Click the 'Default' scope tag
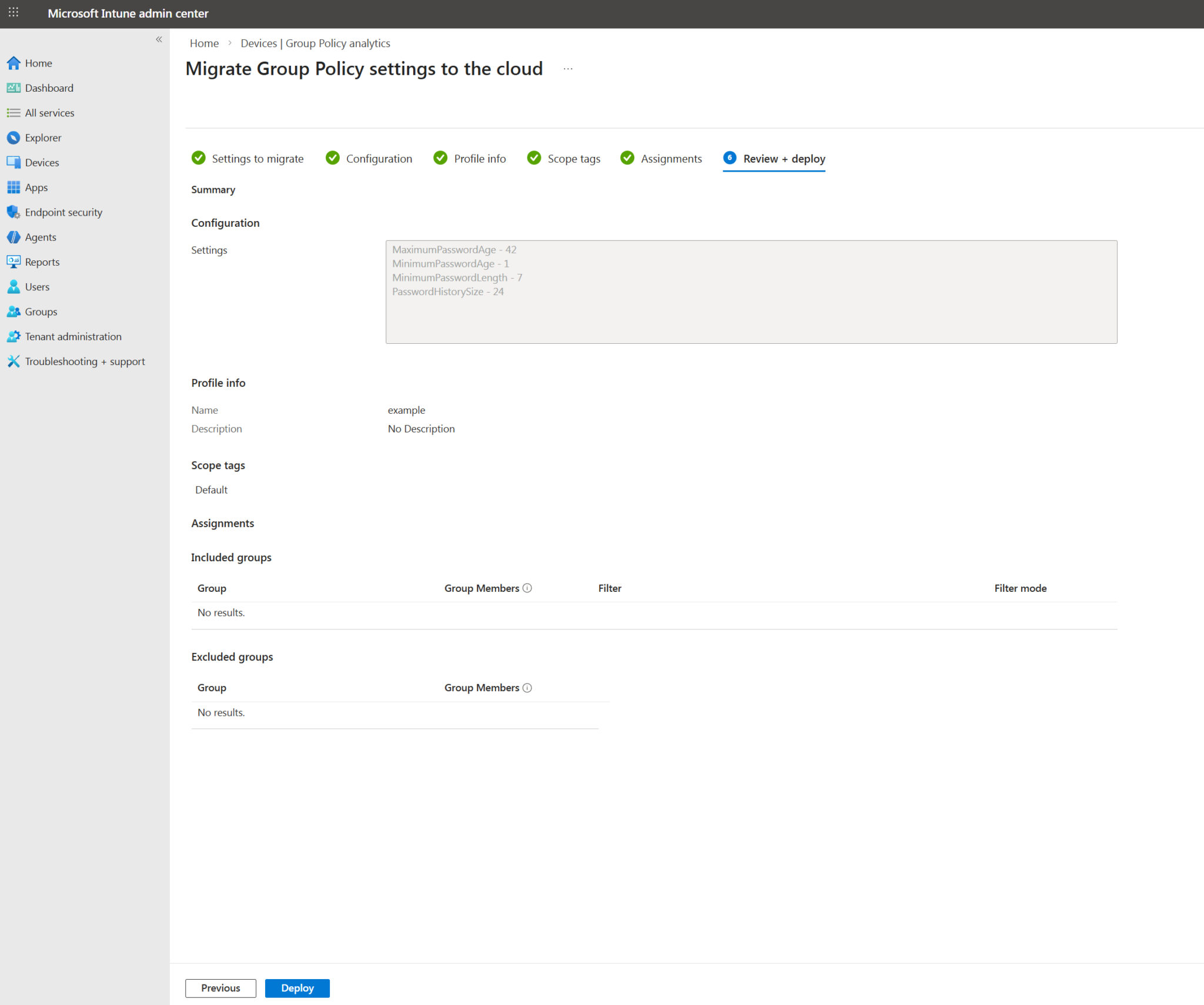 pos(211,490)
